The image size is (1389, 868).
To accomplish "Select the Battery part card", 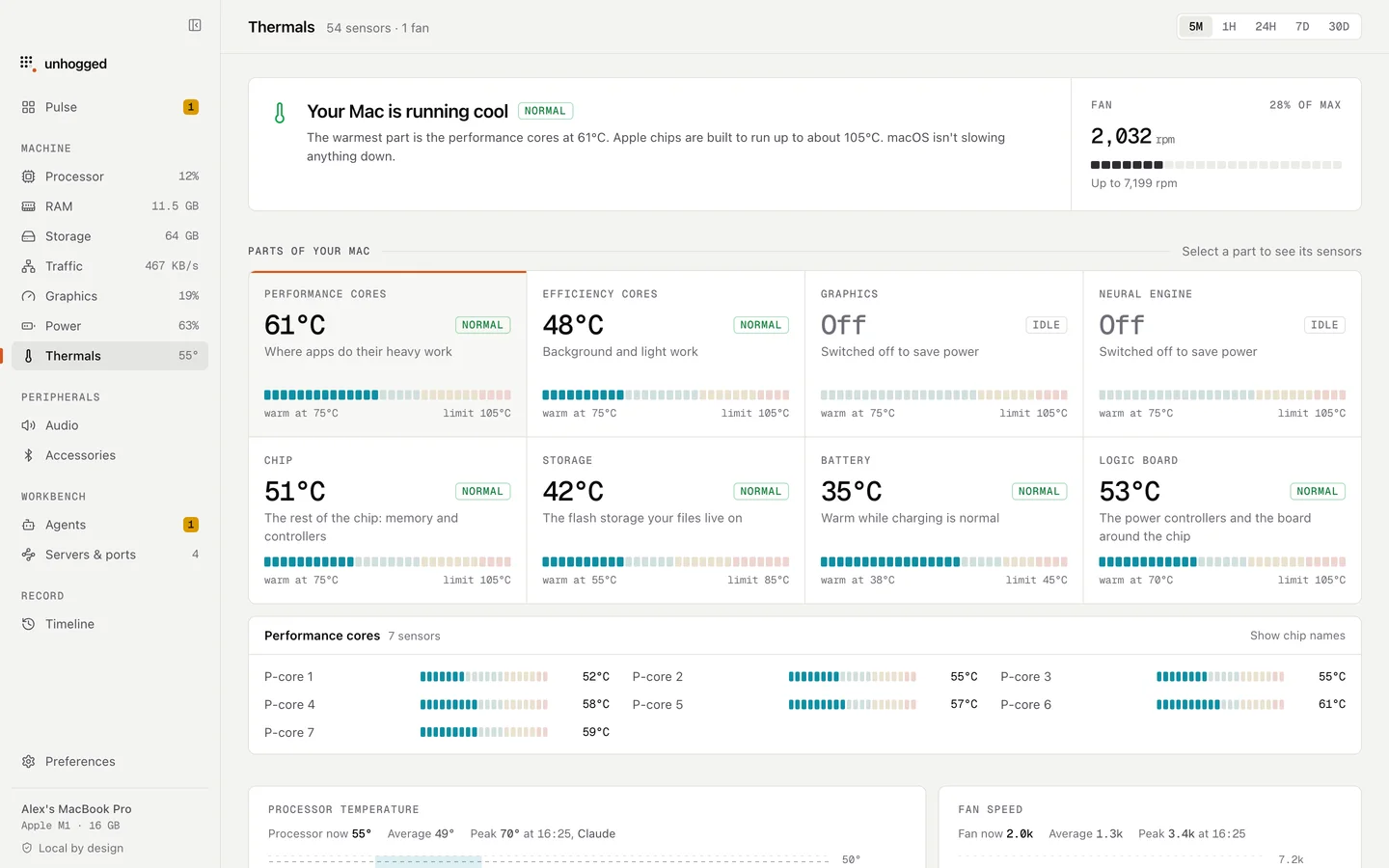I will [x=944, y=521].
